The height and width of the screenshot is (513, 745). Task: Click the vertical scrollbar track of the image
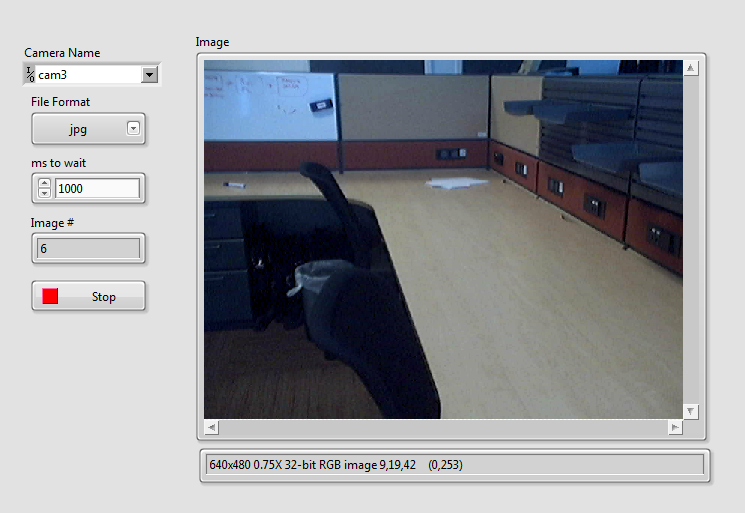pyautogui.click(x=690, y=240)
